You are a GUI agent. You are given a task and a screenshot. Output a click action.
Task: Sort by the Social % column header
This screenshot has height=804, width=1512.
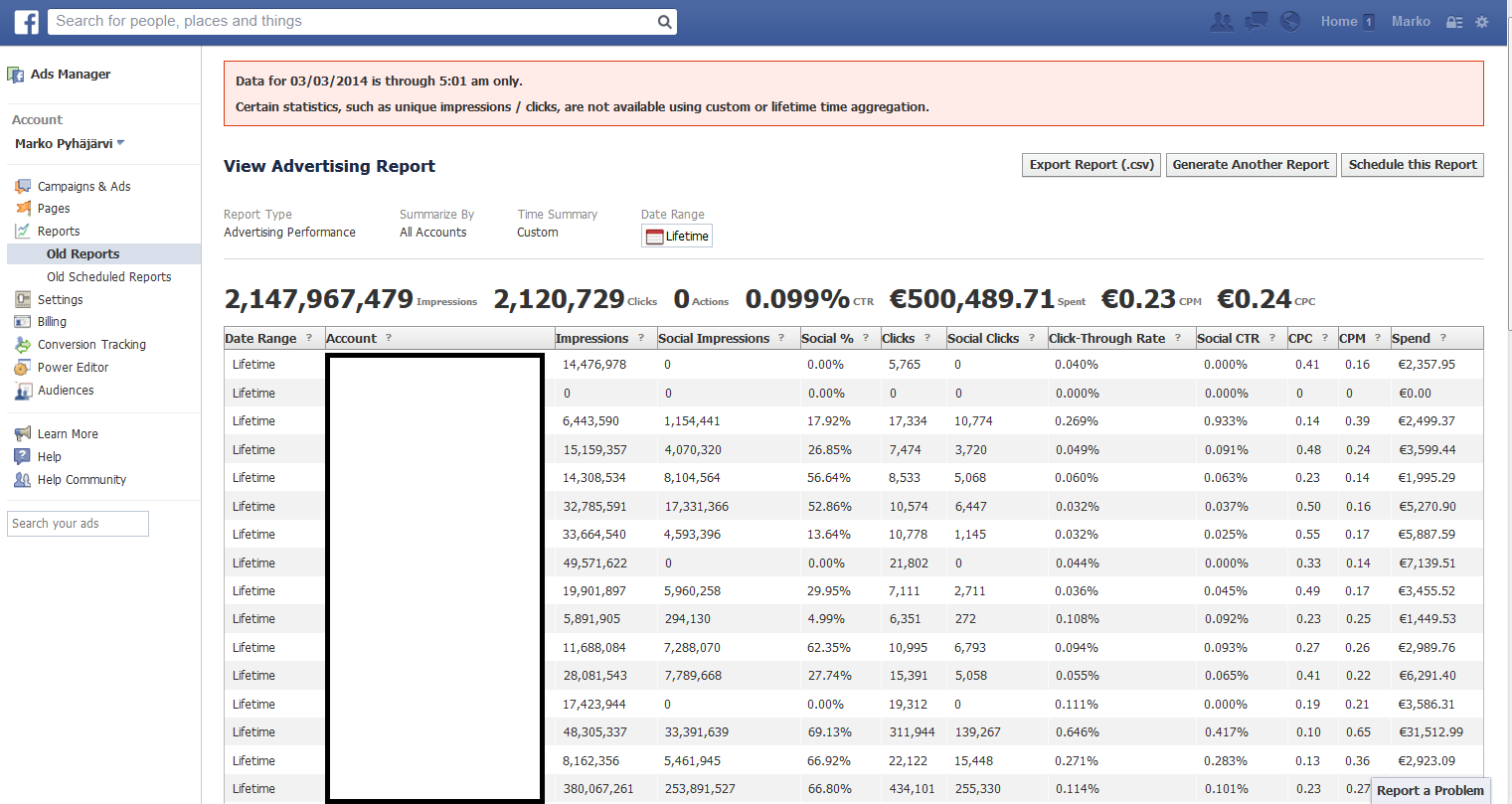[827, 338]
